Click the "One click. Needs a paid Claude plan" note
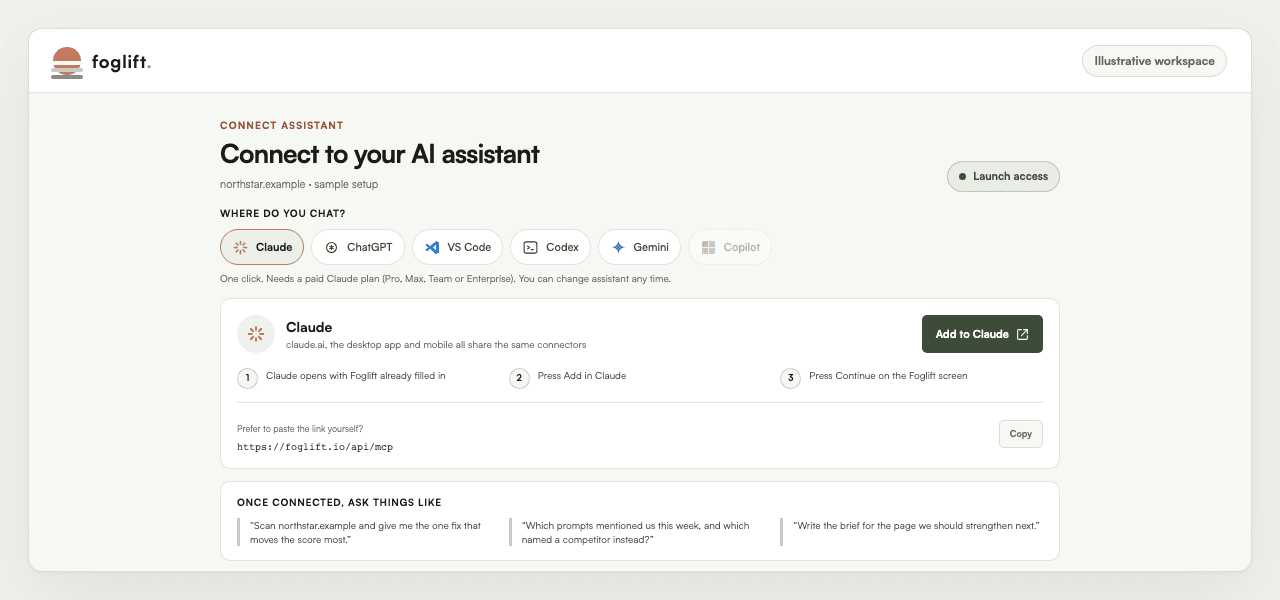 point(445,279)
